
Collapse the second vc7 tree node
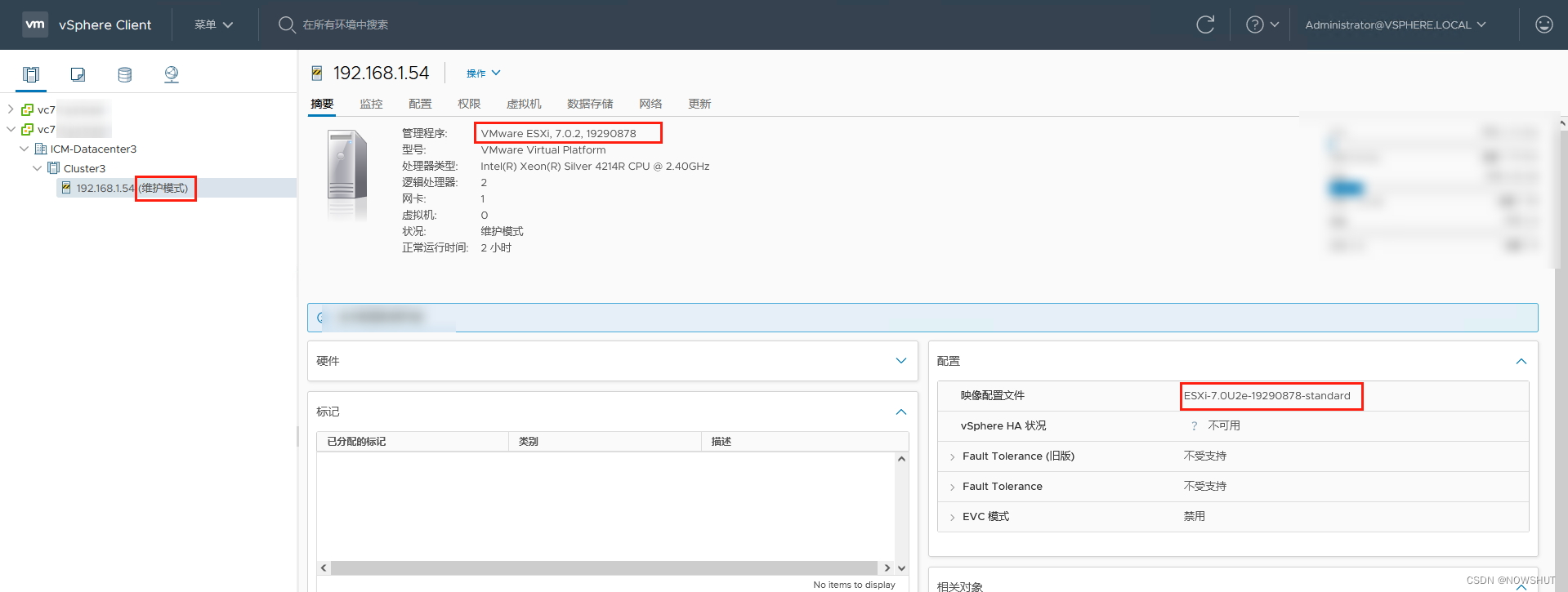tap(11, 129)
